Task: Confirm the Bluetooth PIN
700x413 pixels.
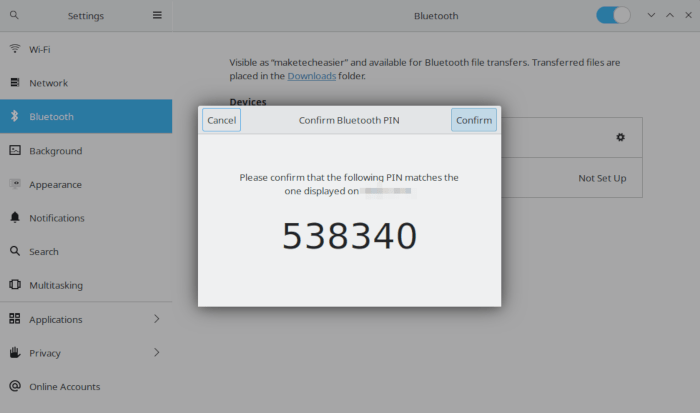Action: tap(474, 120)
